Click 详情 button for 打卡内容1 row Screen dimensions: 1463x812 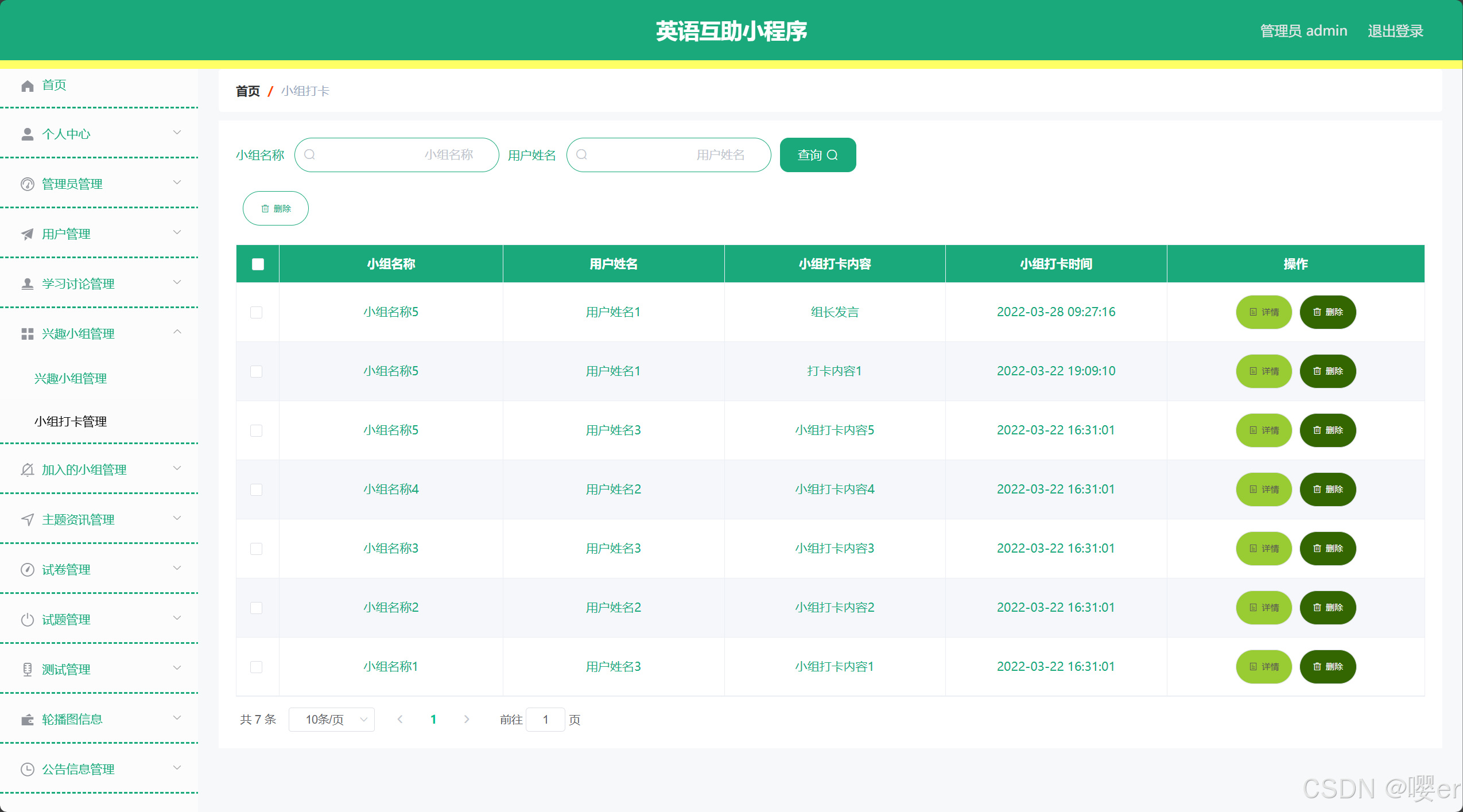(1263, 371)
